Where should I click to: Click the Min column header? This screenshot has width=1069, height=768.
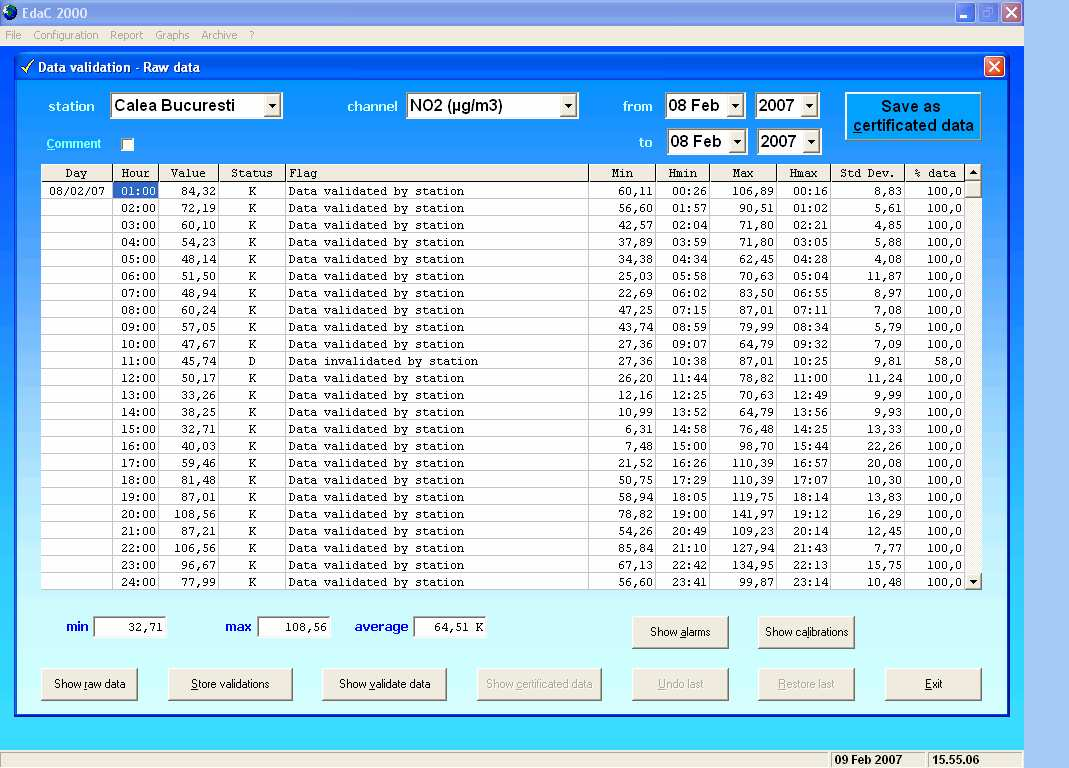click(622, 173)
